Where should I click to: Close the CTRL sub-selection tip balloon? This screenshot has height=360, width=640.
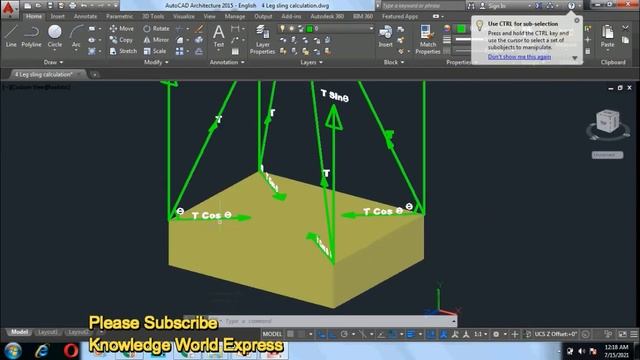coord(577,20)
